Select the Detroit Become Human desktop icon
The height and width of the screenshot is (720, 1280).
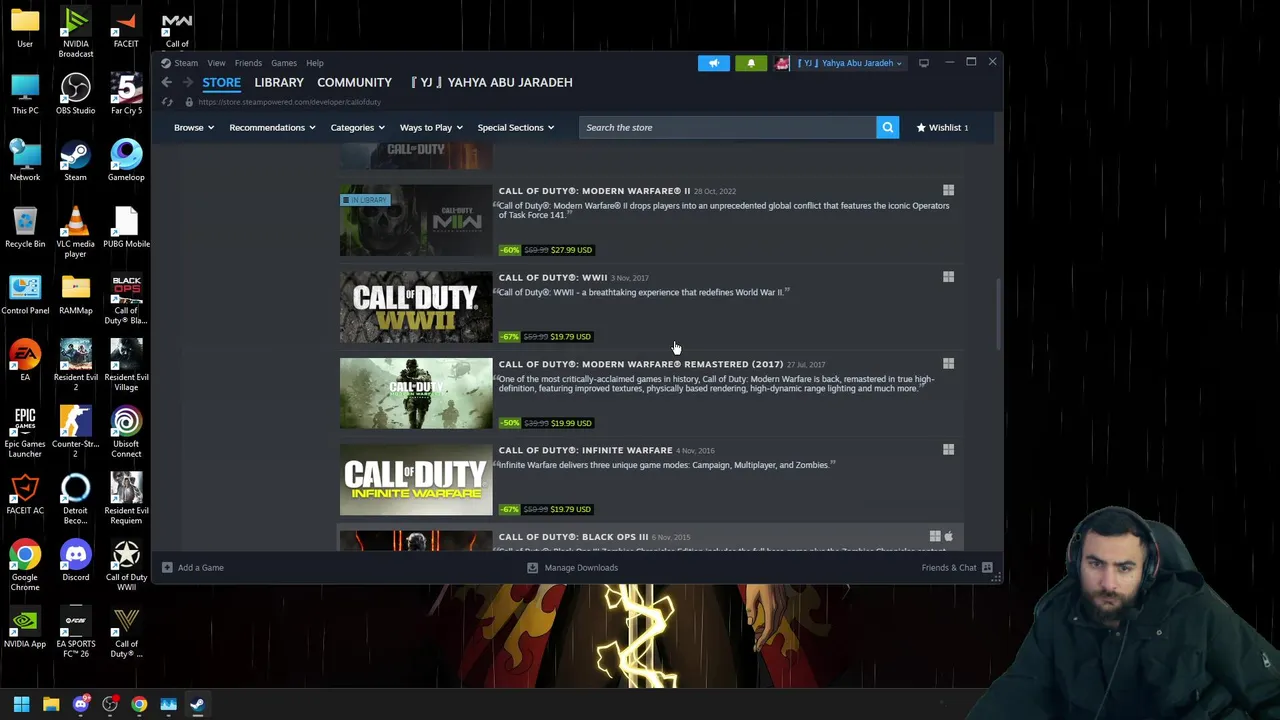tap(75, 499)
